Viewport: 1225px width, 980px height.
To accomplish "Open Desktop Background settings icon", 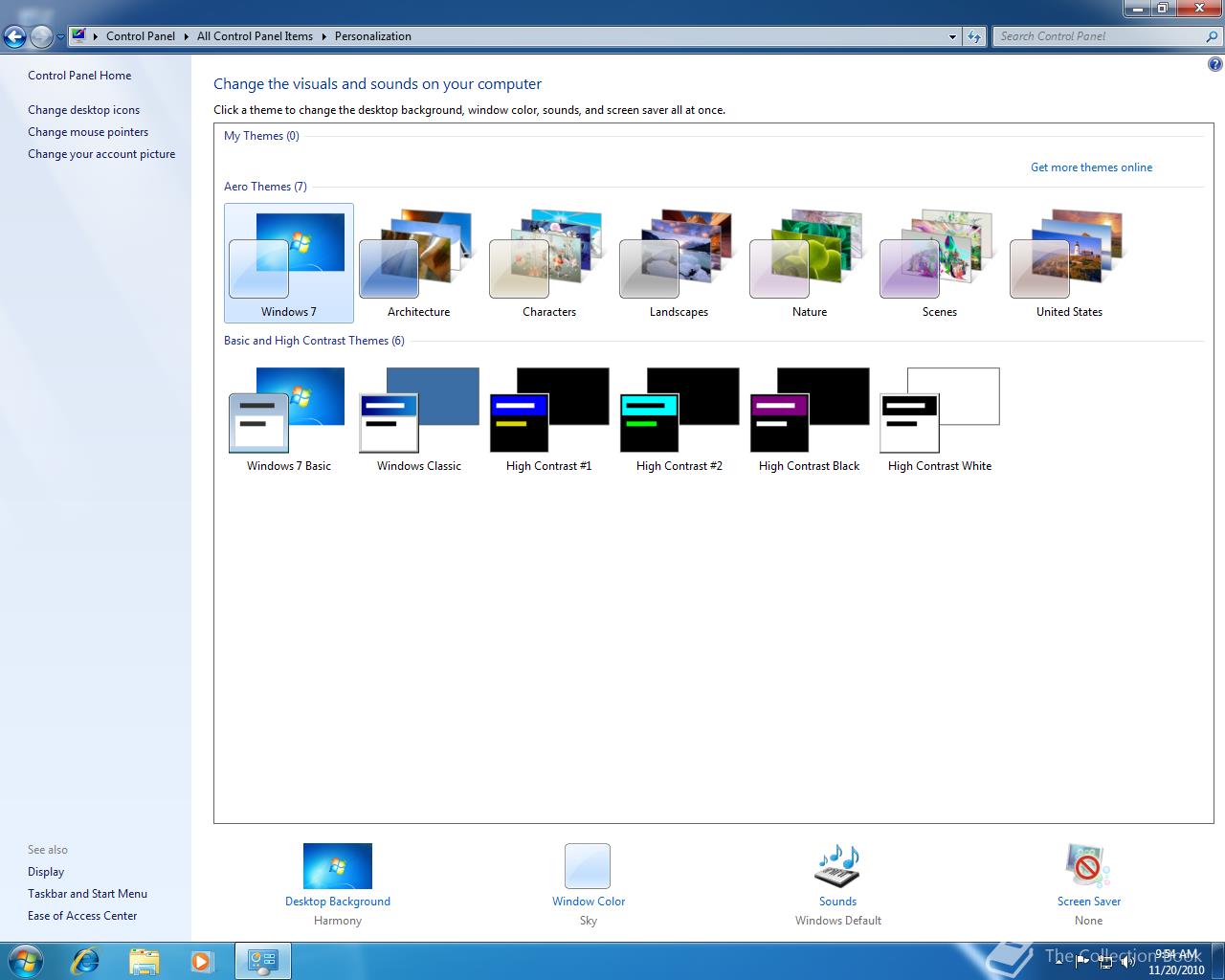I will coord(338,866).
